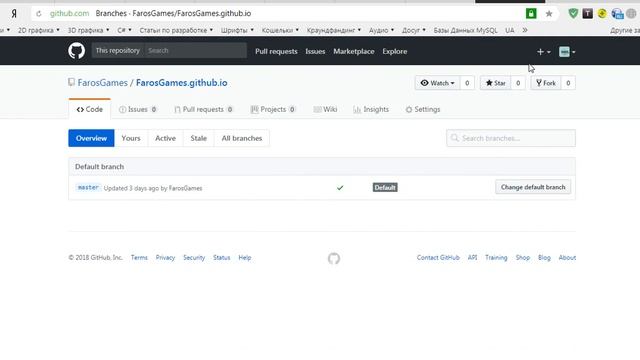Viewport: 640px width, 360px height.
Task: Click the This repository search scope label
Action: point(118,51)
